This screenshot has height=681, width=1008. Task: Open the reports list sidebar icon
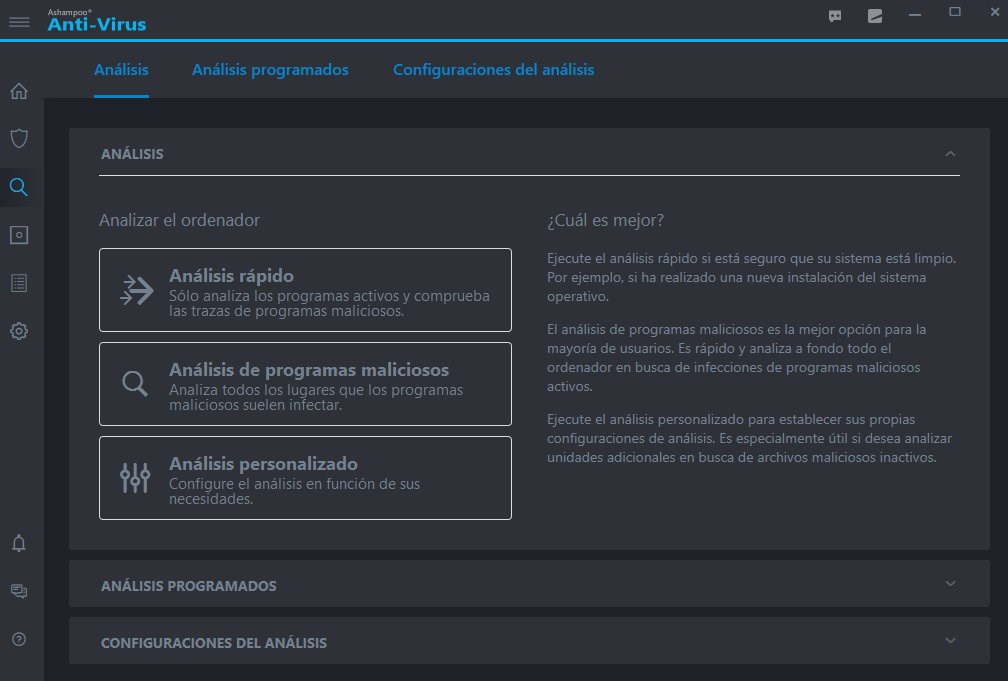tap(19, 283)
